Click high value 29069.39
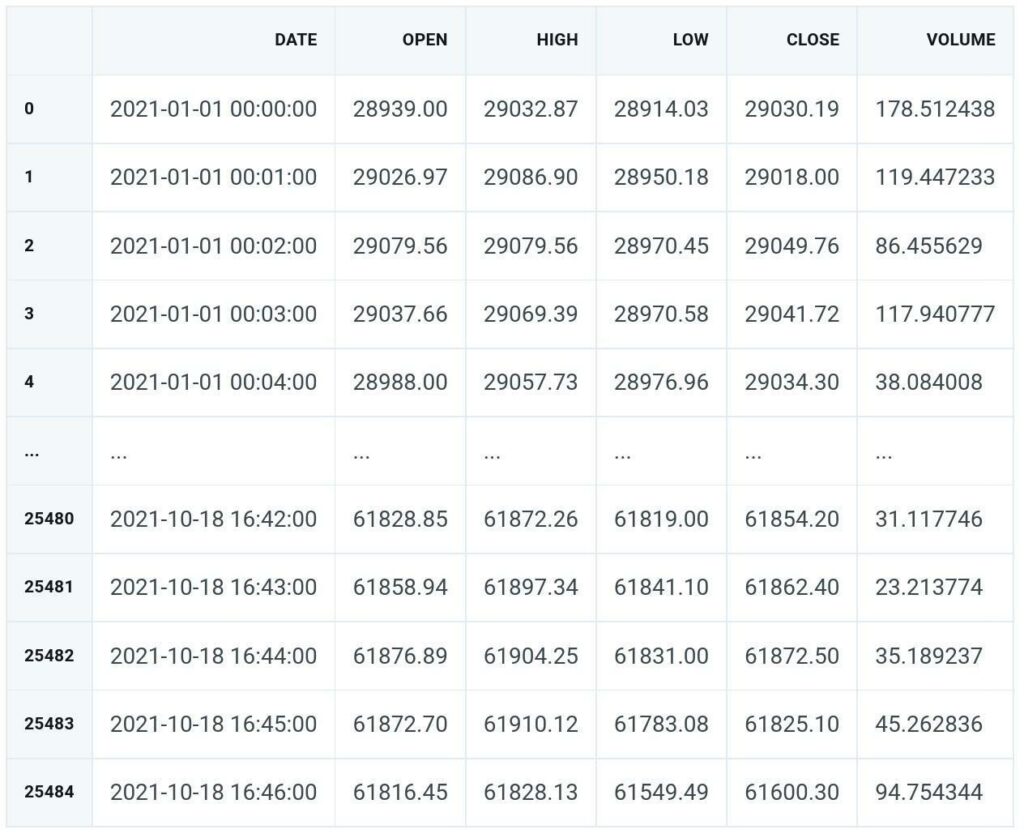1024x838 pixels. click(x=531, y=314)
